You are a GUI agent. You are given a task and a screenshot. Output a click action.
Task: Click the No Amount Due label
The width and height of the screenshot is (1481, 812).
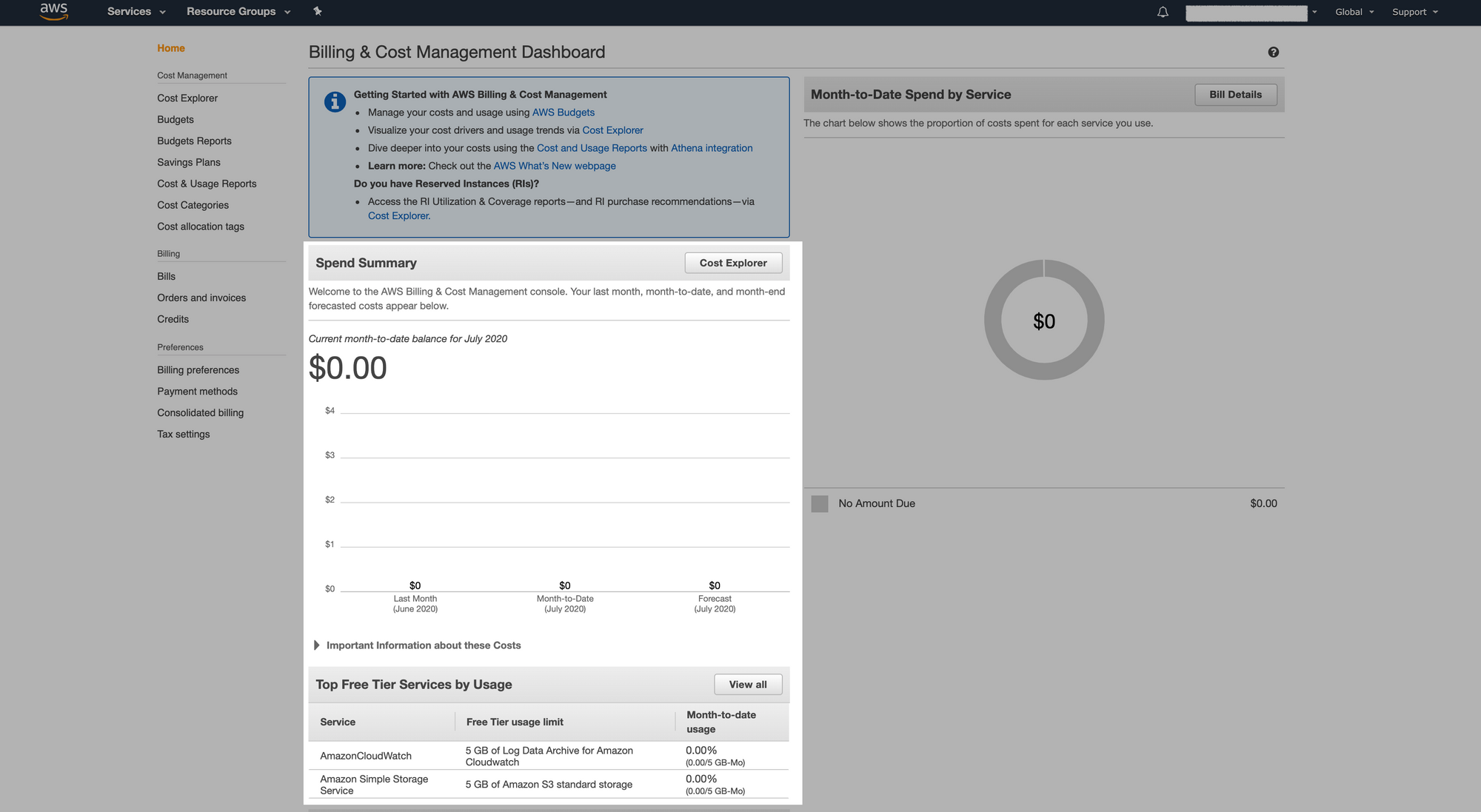pos(877,503)
